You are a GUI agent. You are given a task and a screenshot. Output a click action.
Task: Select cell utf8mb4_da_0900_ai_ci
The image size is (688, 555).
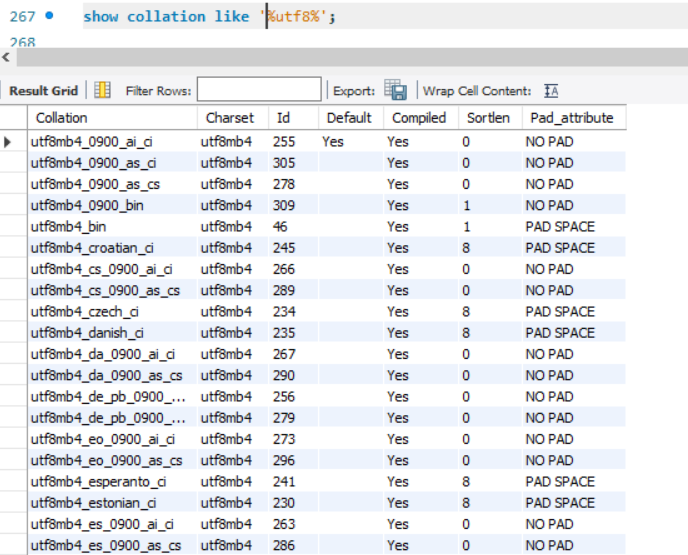[112, 354]
